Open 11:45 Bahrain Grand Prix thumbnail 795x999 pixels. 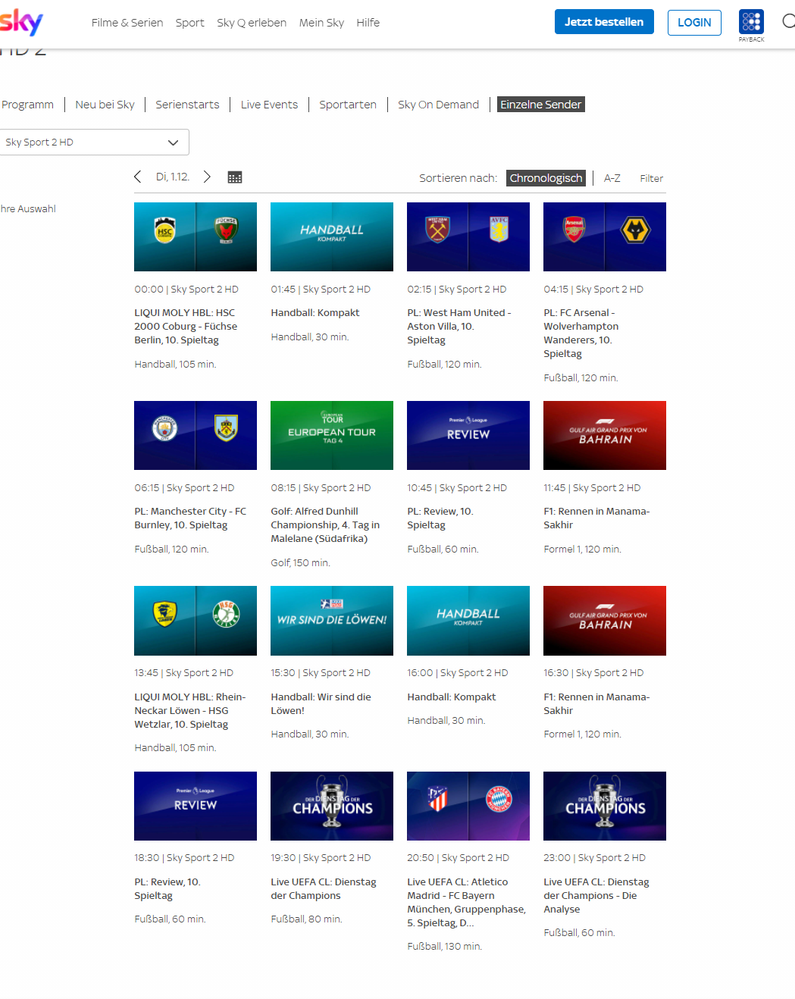tap(605, 435)
